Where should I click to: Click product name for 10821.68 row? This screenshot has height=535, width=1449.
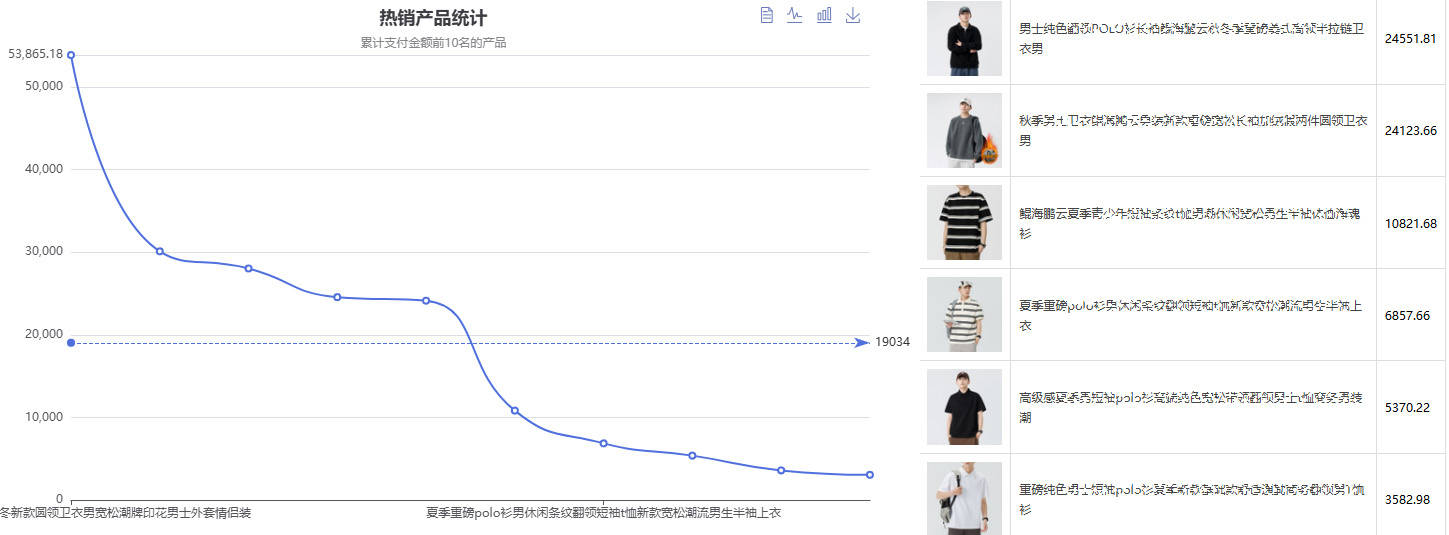tap(1191, 223)
